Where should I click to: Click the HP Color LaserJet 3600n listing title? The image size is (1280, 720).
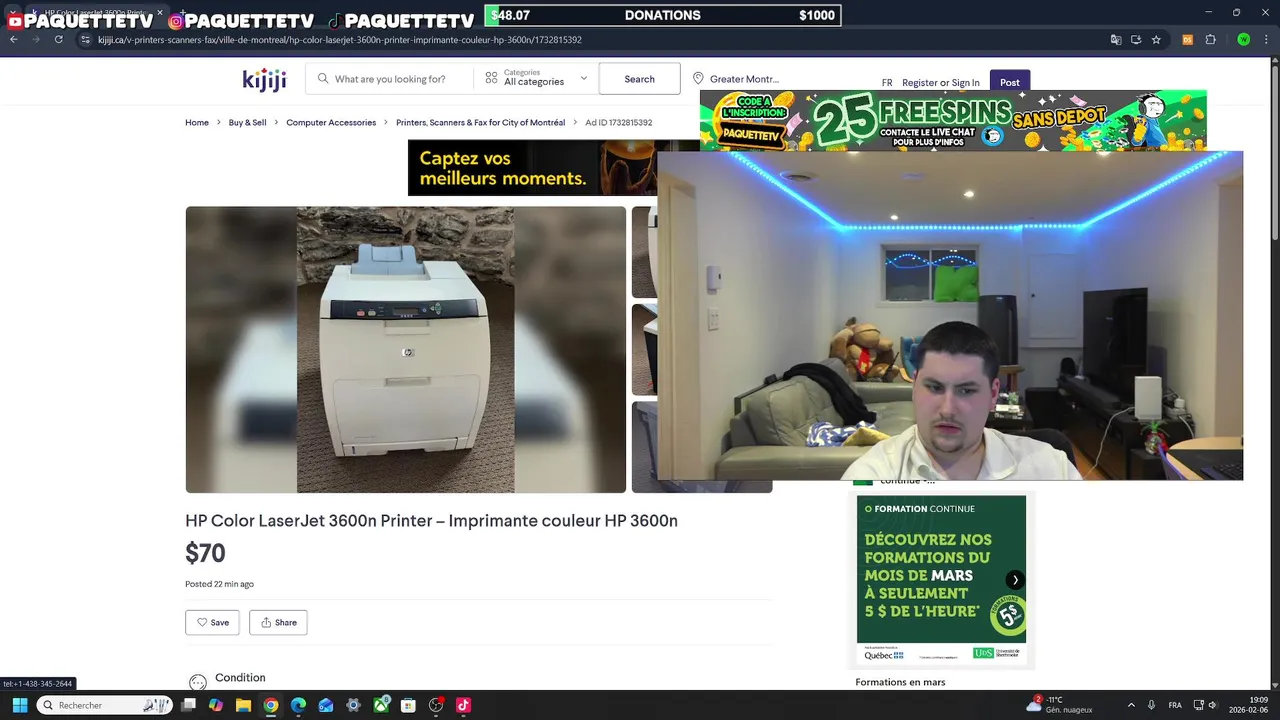pos(431,521)
